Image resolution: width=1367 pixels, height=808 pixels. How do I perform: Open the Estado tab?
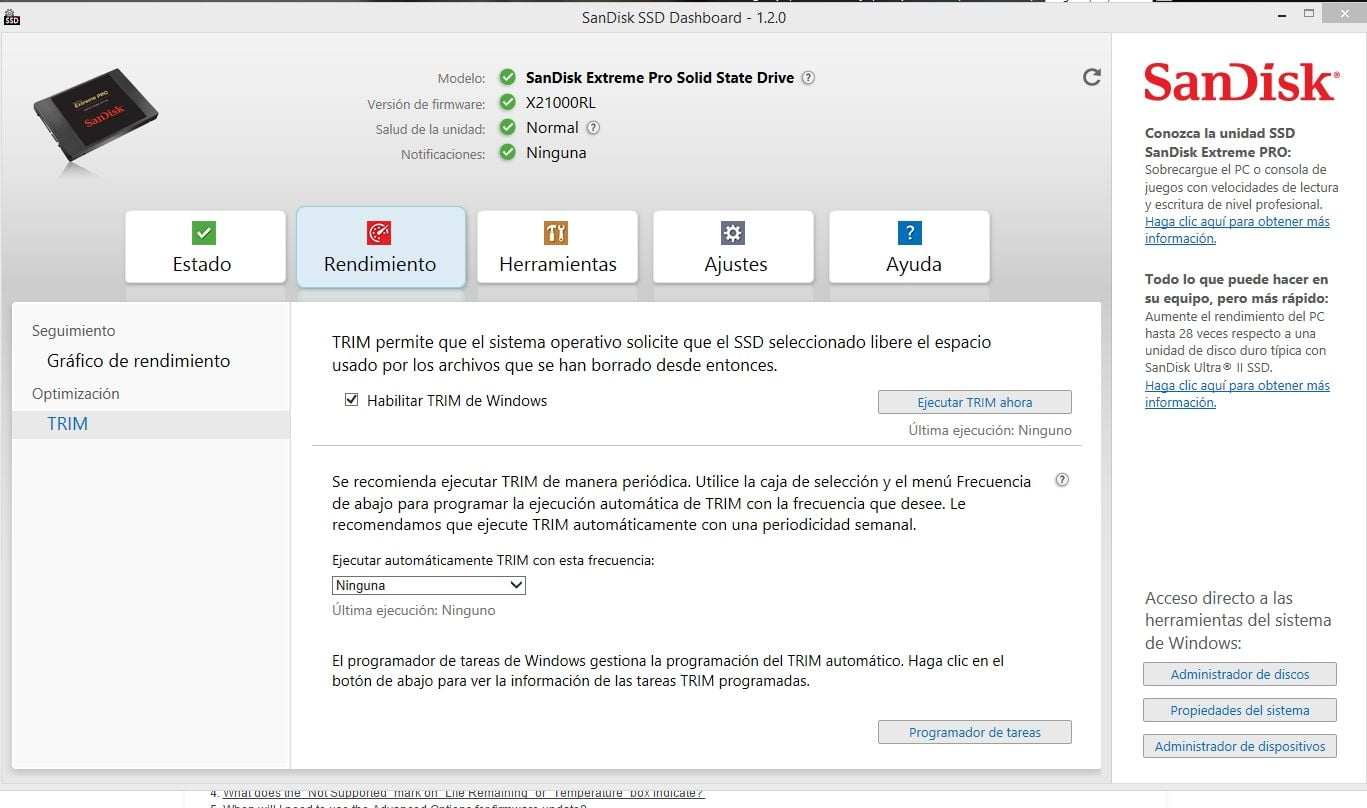coord(205,247)
